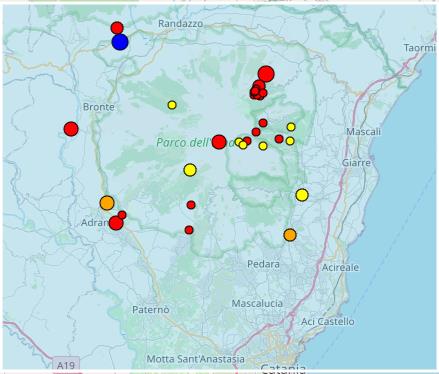Screen dimensions: 439x374
Task: Select the Mascalucia town label
Action: [257, 304]
